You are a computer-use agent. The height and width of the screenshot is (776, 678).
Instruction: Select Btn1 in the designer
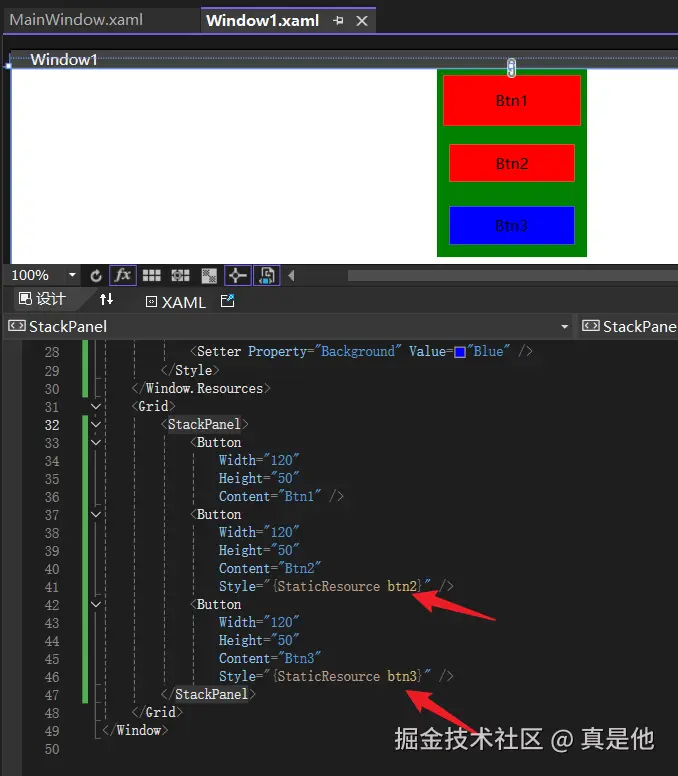[x=512, y=100]
